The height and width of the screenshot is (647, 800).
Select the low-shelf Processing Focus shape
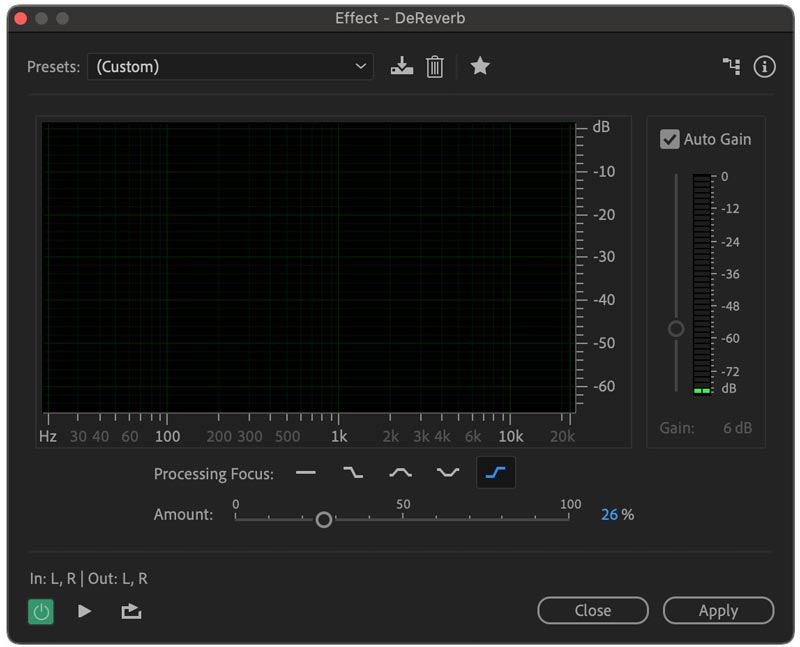[353, 473]
